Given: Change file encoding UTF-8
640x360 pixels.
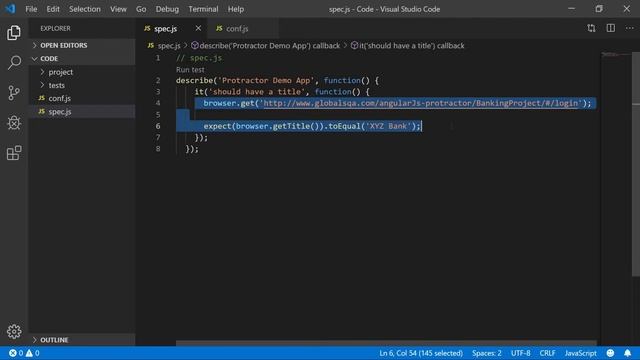Looking at the screenshot, I should pyautogui.click(x=520, y=353).
